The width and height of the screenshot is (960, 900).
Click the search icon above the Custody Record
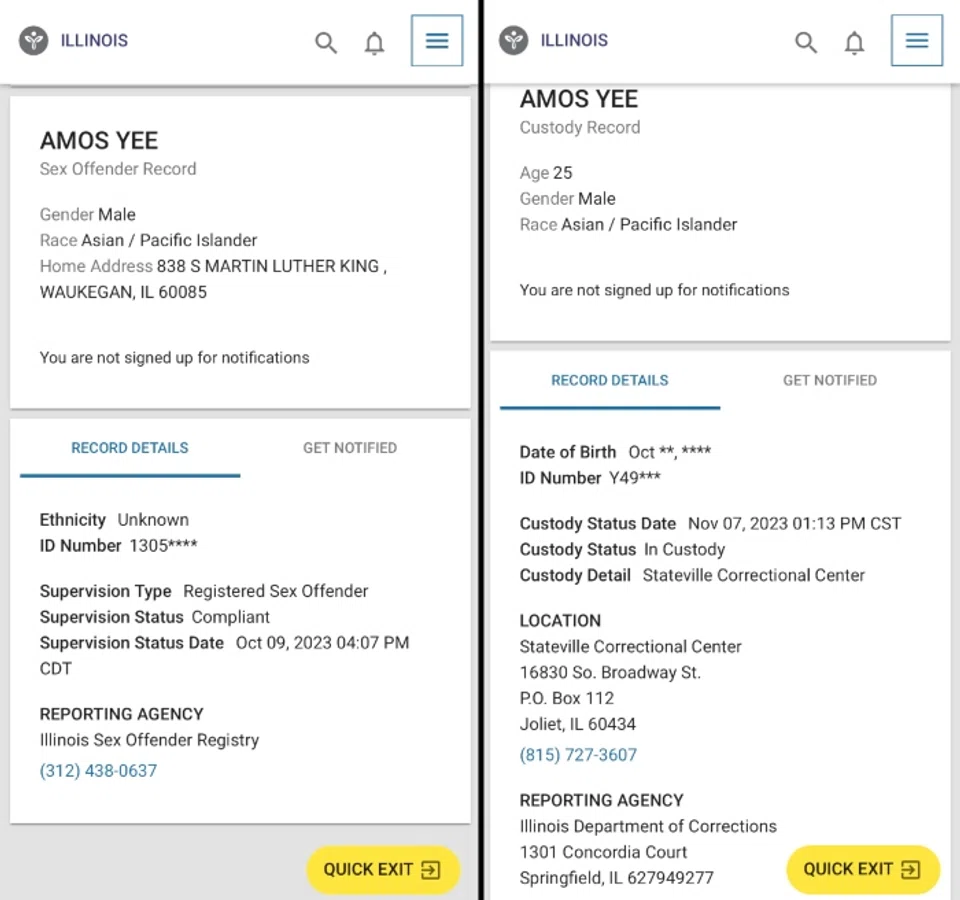(x=806, y=42)
